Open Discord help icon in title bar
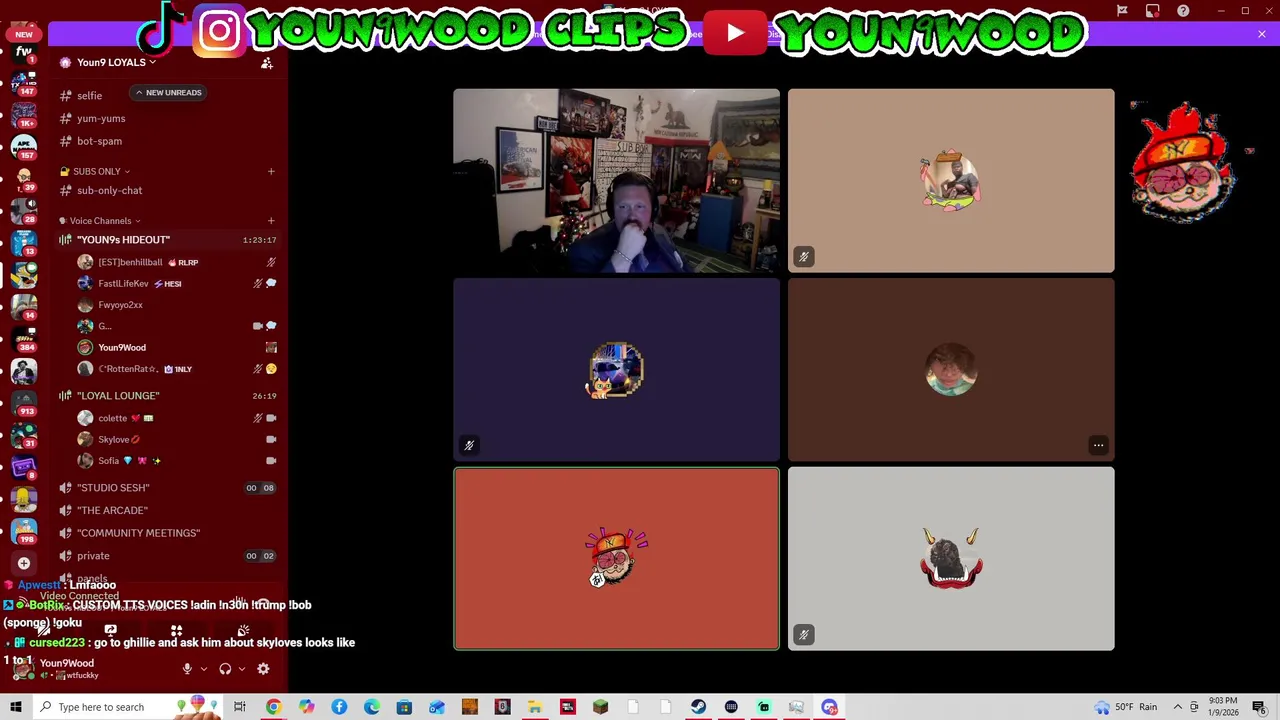Screen dimensions: 1280x720 pyautogui.click(x=1183, y=11)
